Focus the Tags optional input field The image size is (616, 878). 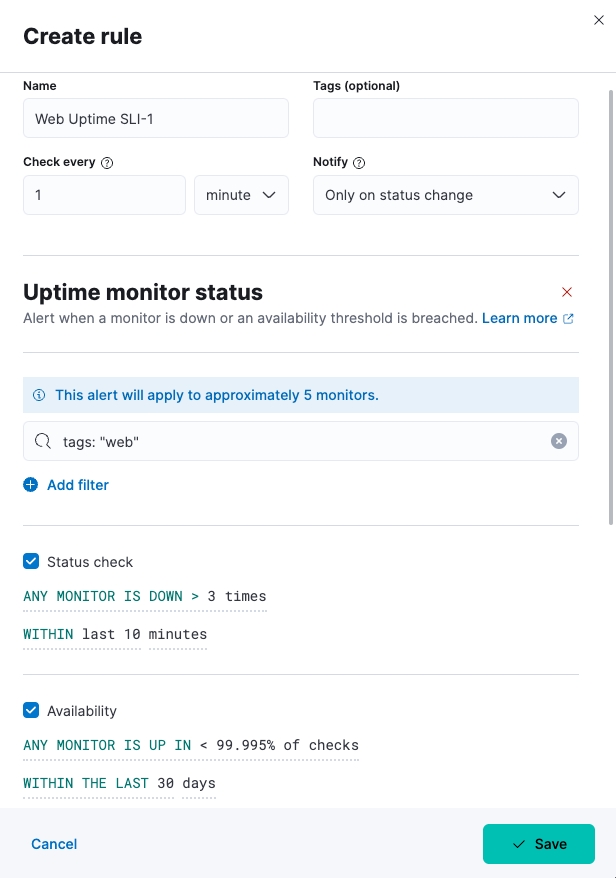tap(446, 118)
